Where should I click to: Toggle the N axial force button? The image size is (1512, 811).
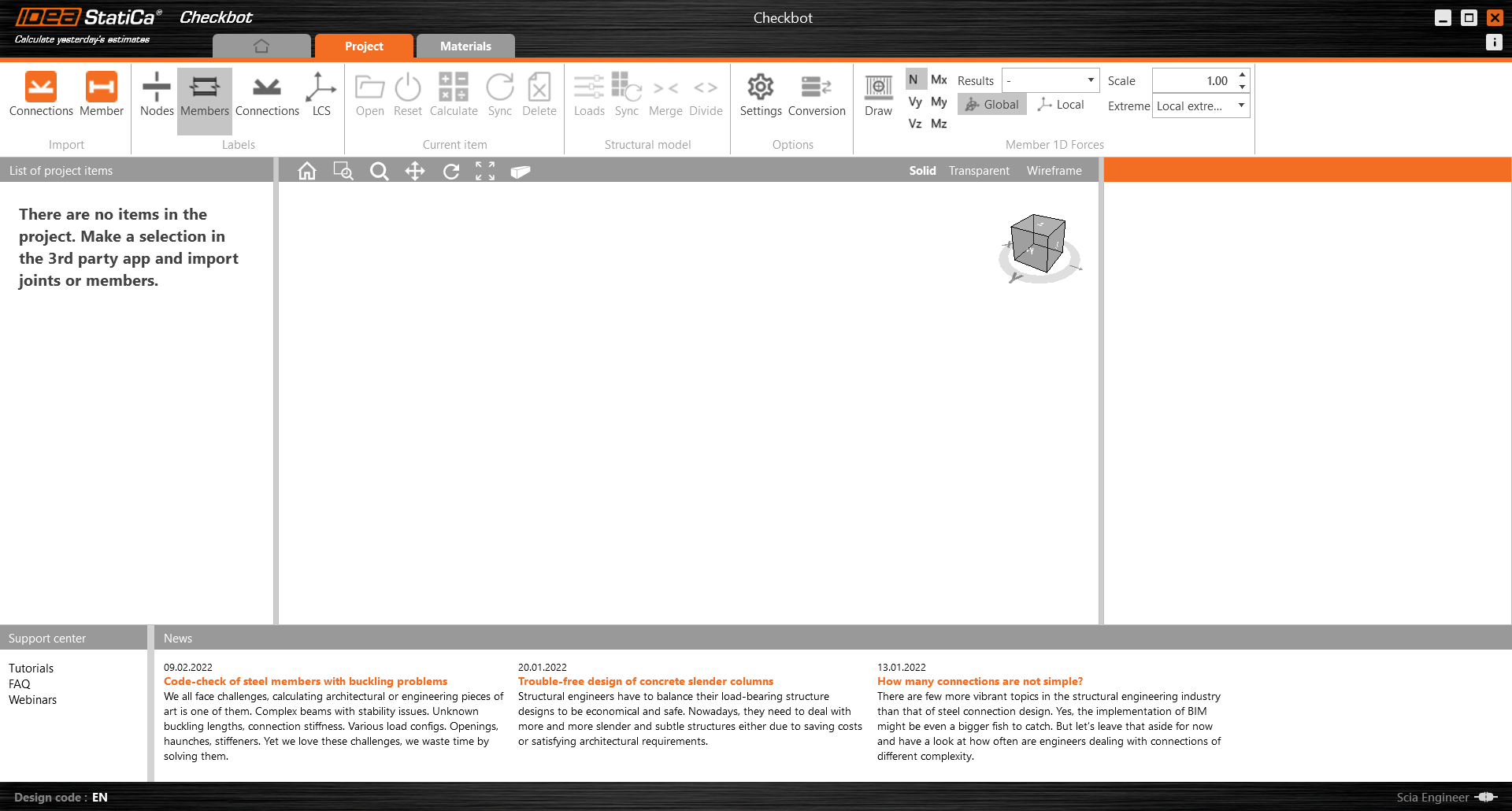[x=913, y=80]
